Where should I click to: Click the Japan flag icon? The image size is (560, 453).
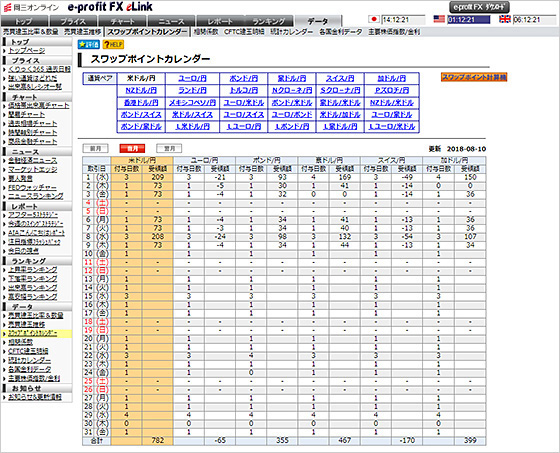pyautogui.click(x=374, y=19)
